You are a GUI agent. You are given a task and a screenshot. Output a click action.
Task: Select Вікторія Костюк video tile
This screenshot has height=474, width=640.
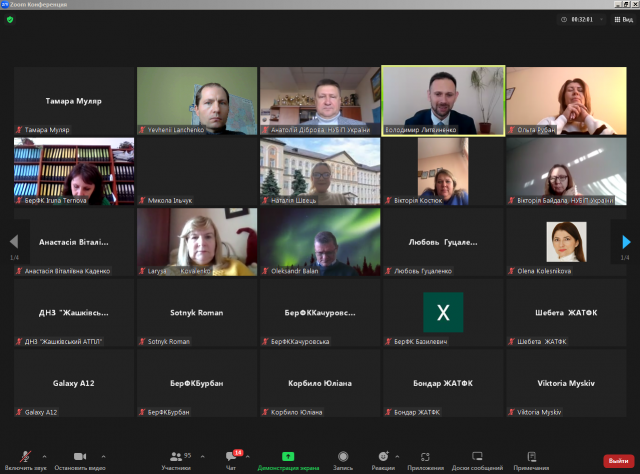click(443, 171)
